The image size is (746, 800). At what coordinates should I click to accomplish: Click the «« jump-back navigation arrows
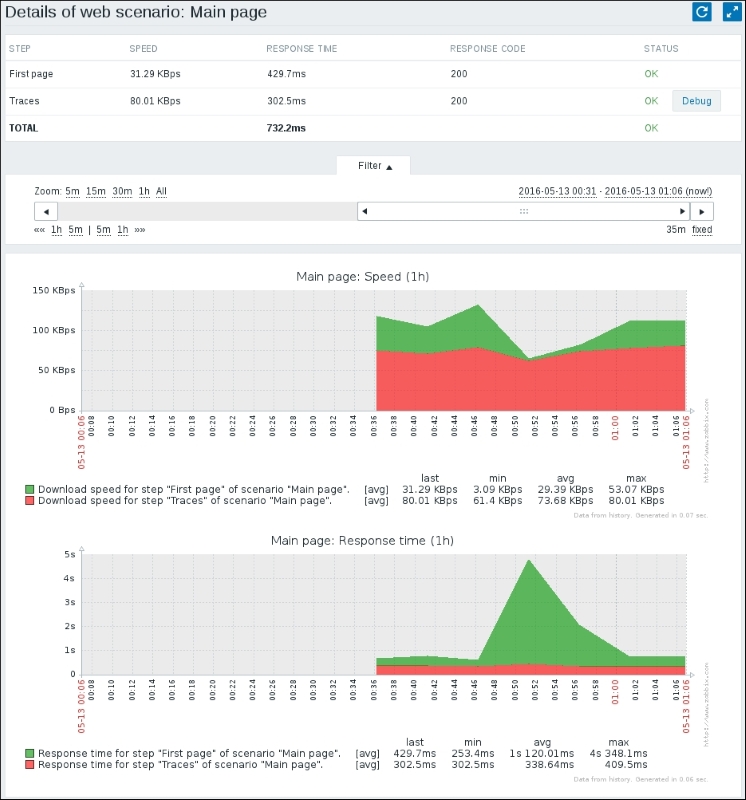click(39, 230)
